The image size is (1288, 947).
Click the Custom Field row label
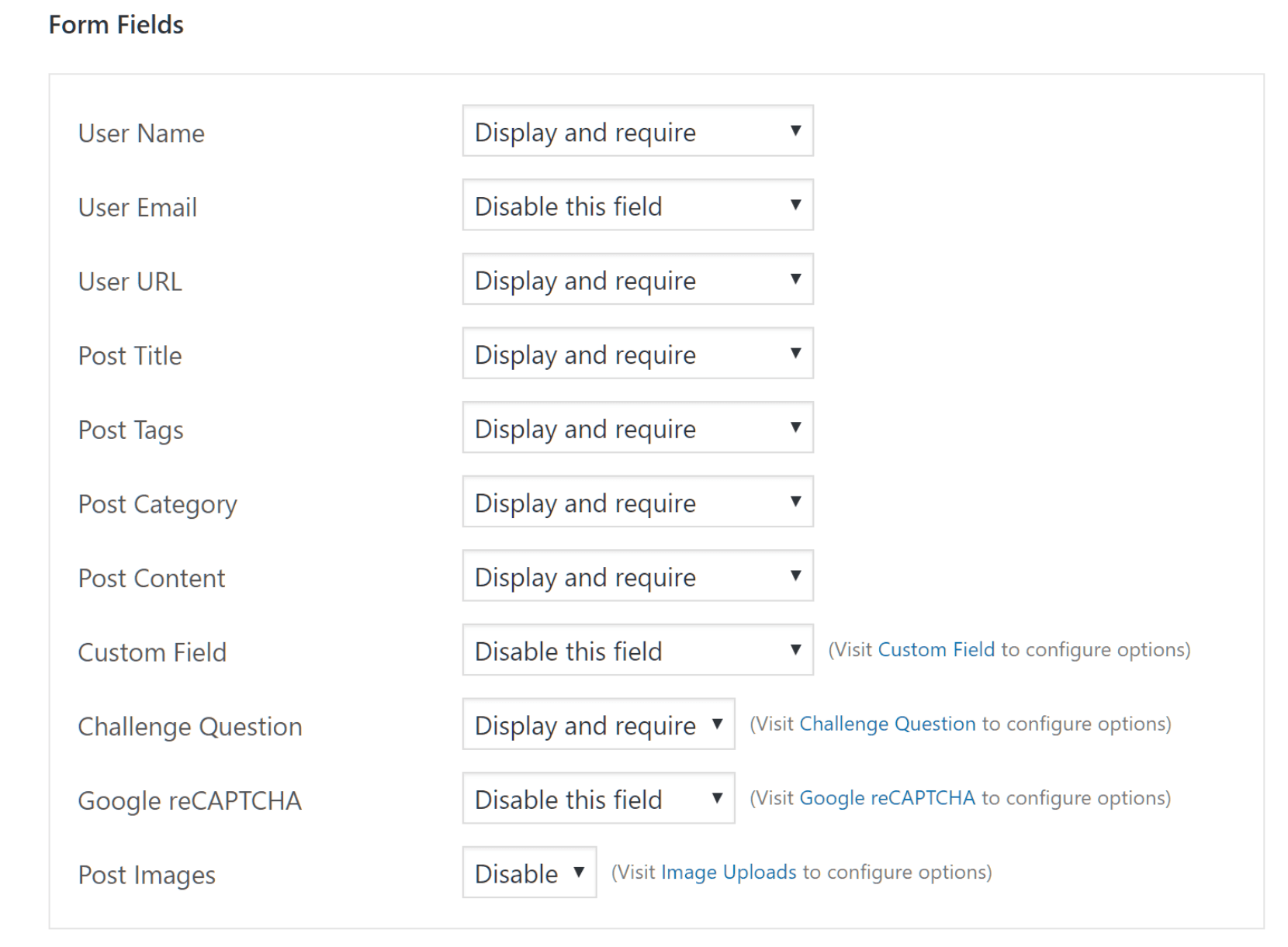[152, 652]
